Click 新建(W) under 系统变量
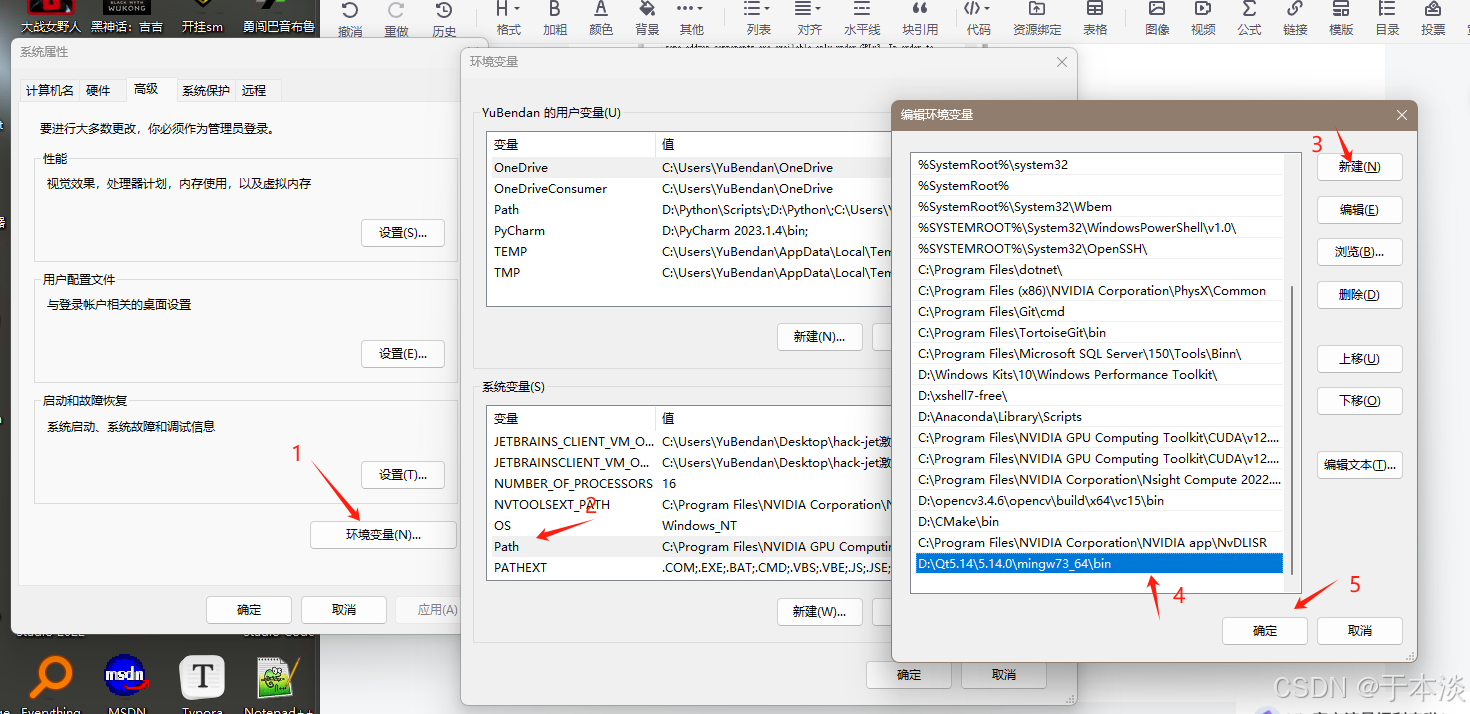This screenshot has height=714, width=1470. (820, 611)
